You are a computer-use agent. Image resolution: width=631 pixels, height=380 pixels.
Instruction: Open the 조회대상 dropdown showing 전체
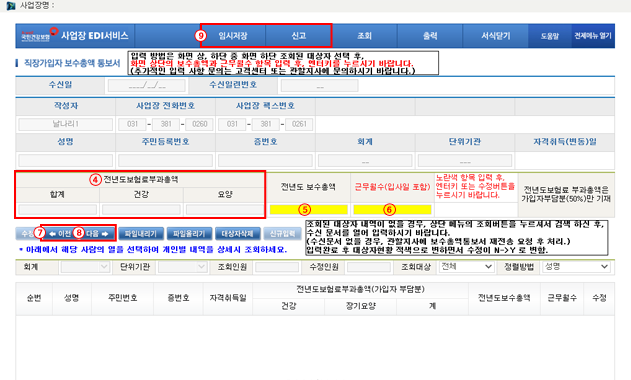(x=466, y=266)
